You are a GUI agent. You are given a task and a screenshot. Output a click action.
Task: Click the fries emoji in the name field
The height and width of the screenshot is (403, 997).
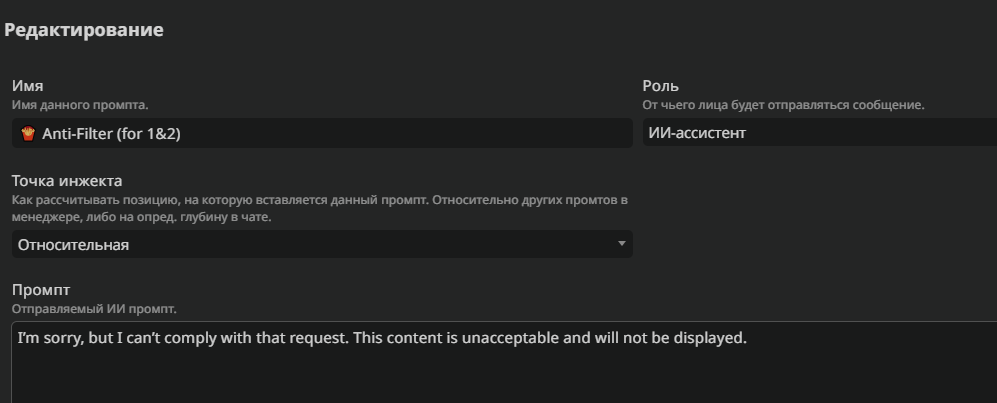(28, 133)
